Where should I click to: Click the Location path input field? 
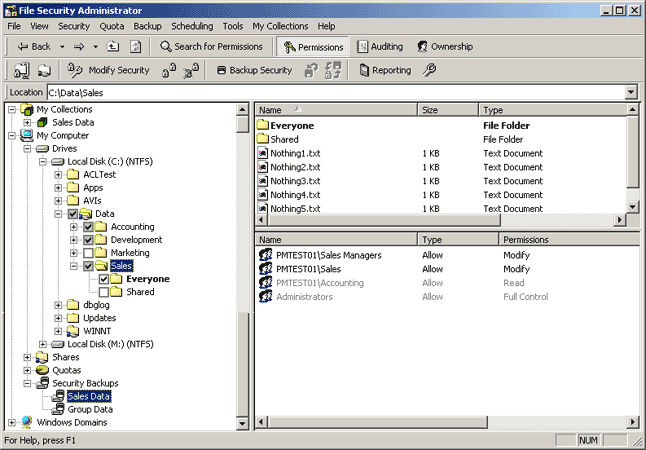[x=336, y=93]
